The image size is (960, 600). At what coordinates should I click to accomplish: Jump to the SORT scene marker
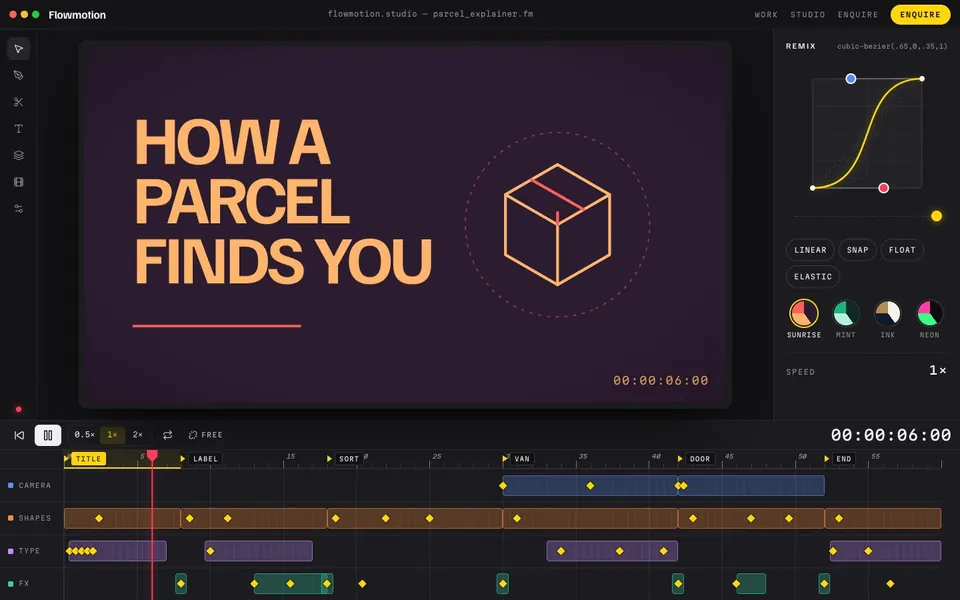349,459
